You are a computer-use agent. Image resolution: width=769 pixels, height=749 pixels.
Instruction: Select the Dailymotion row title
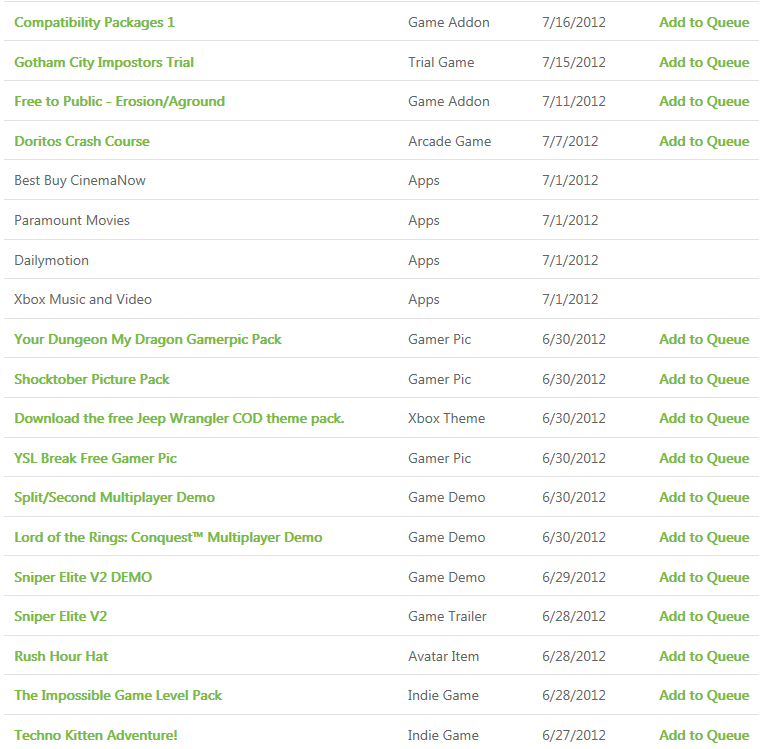click(x=51, y=260)
